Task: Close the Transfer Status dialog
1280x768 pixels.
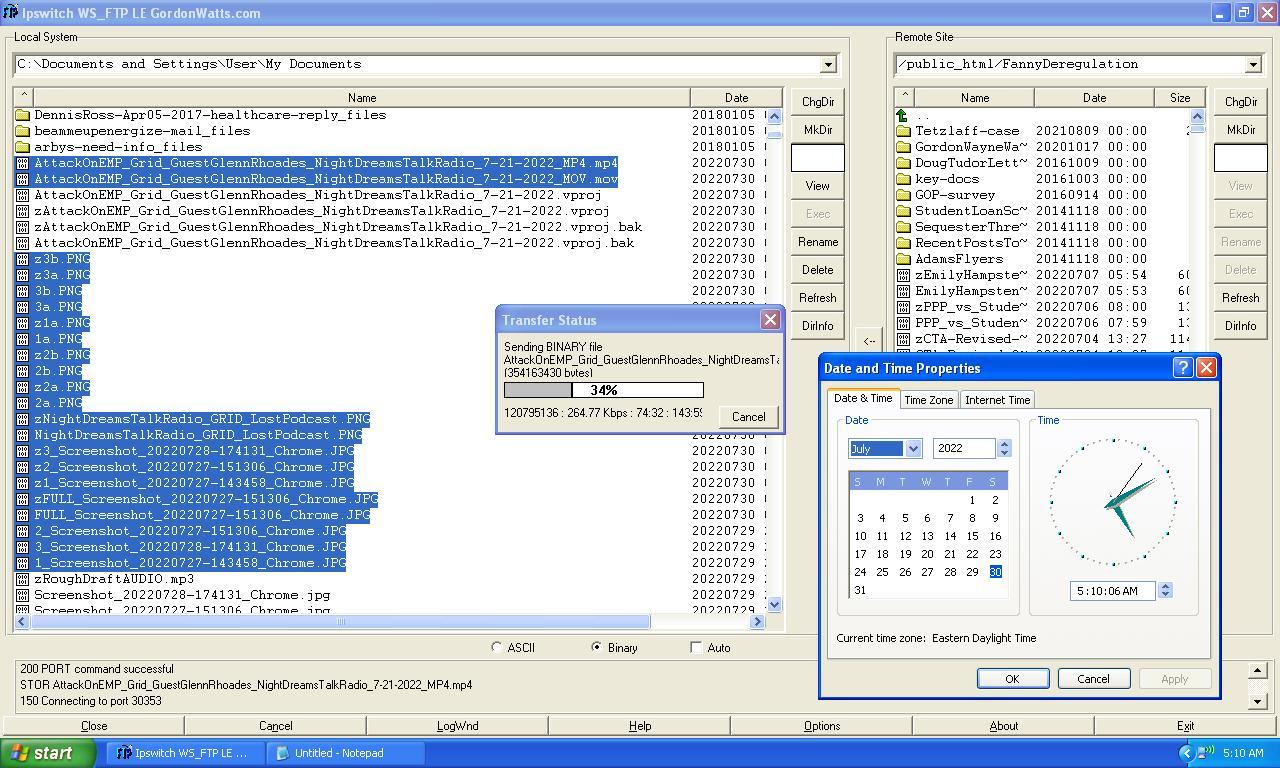Action: (770, 320)
